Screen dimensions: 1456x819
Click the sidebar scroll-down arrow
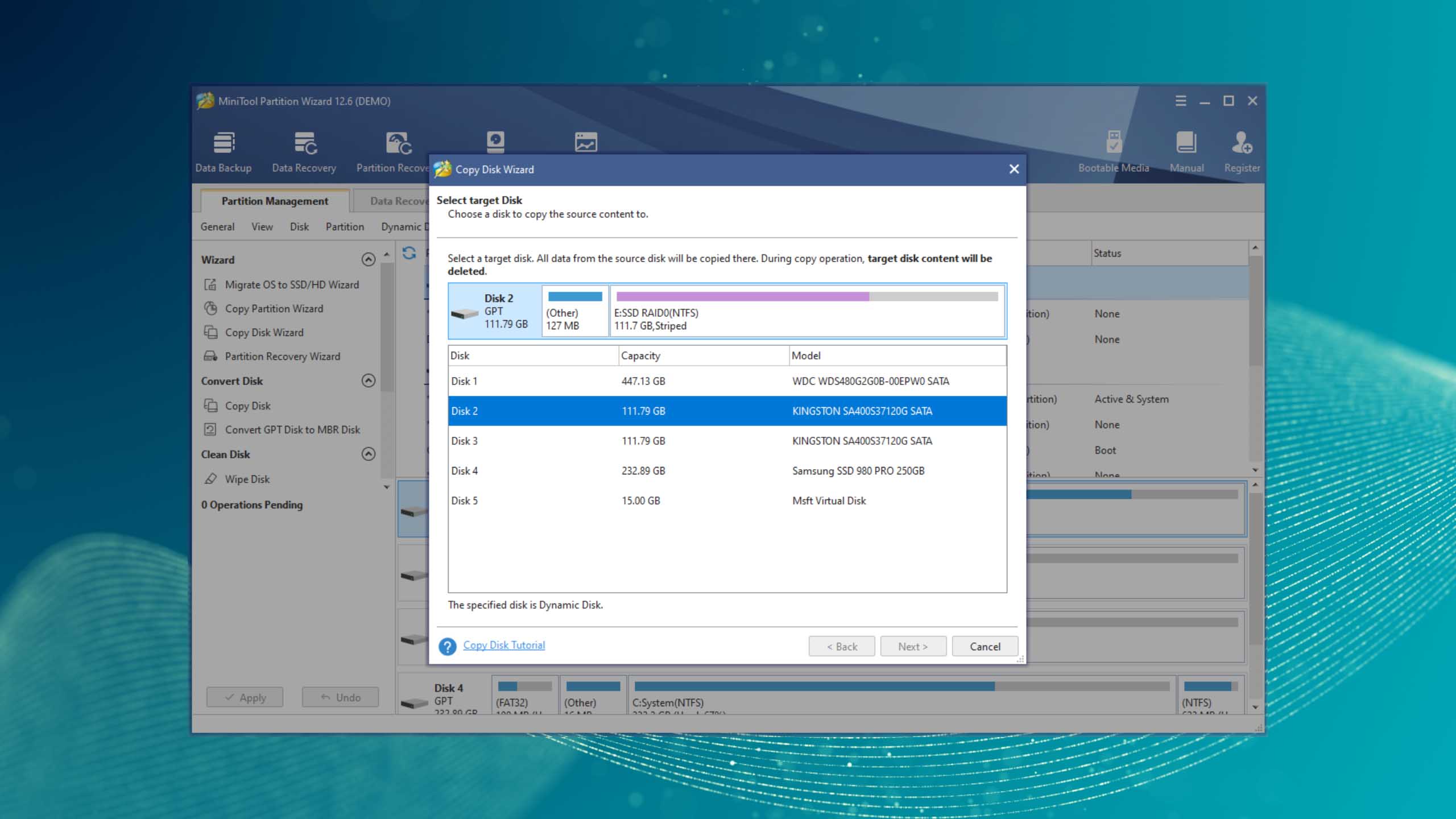387,487
